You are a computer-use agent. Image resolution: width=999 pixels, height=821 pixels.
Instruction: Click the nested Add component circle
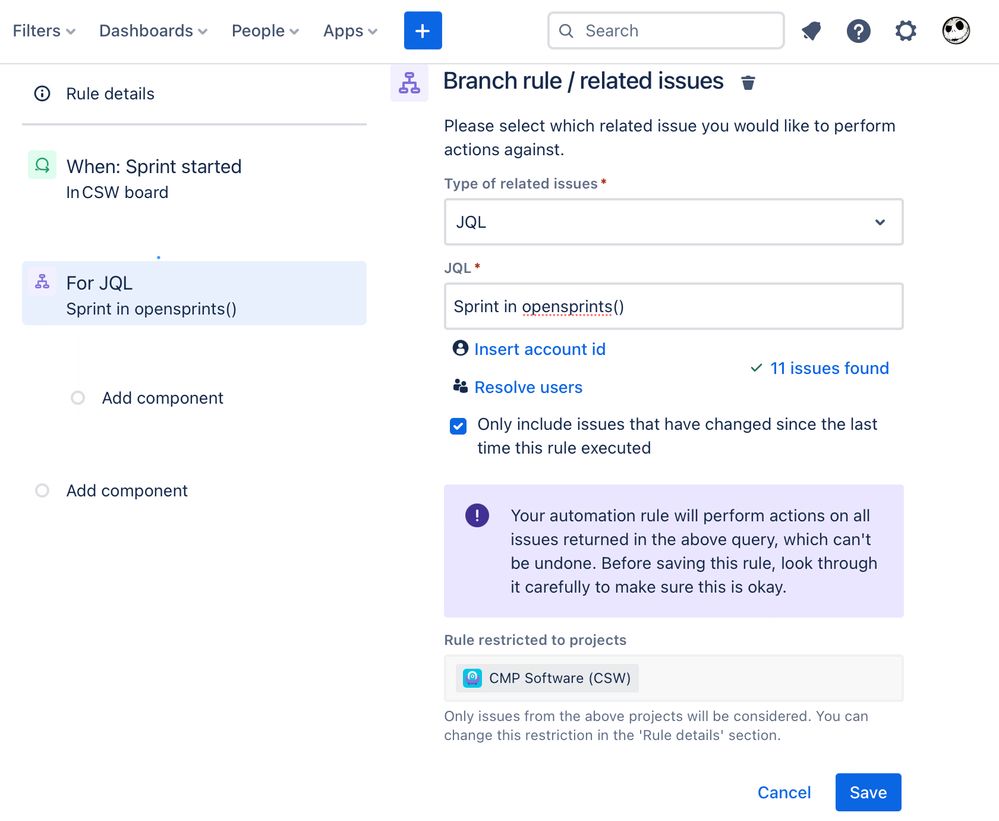(x=78, y=398)
